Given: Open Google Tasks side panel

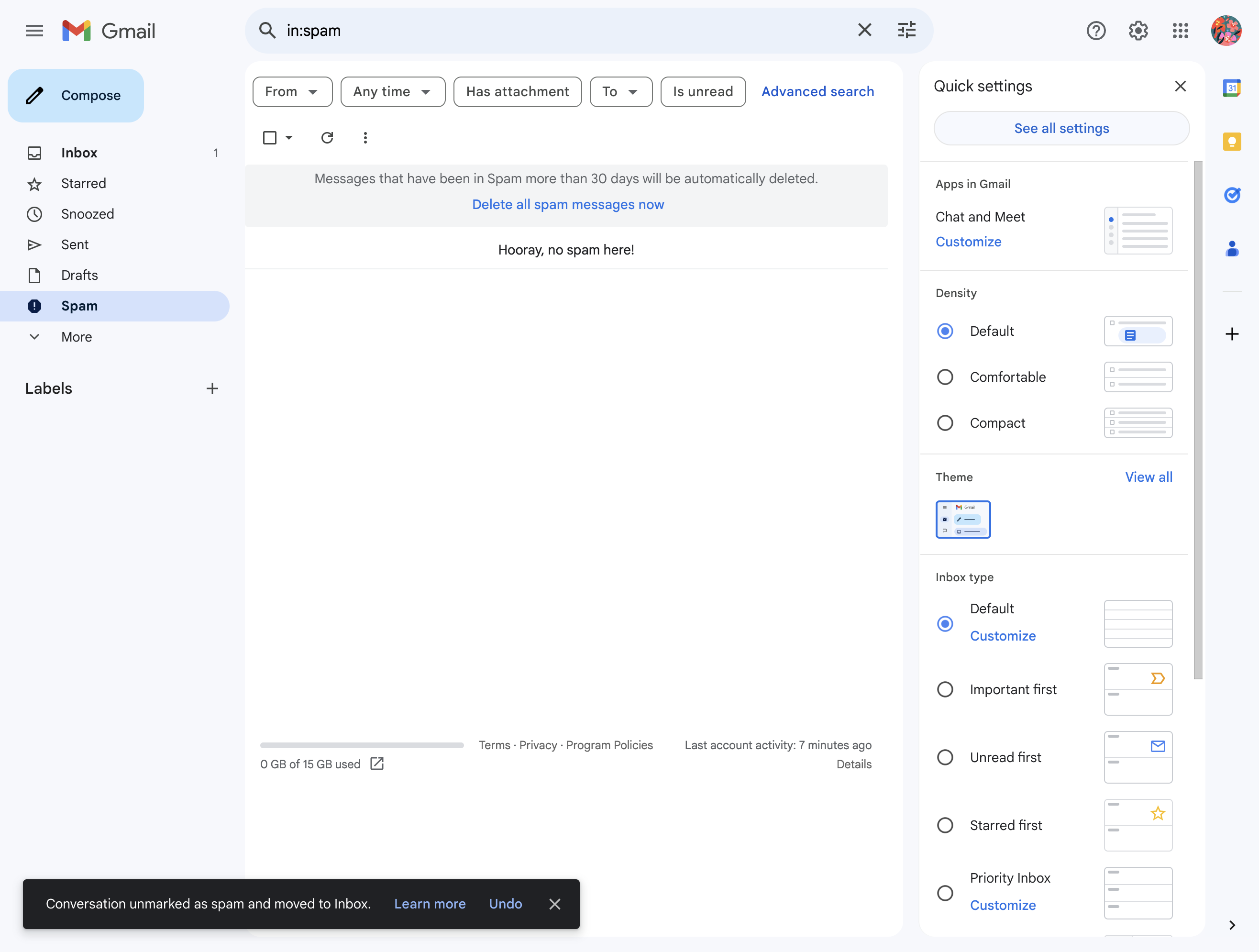Looking at the screenshot, I should (1232, 195).
